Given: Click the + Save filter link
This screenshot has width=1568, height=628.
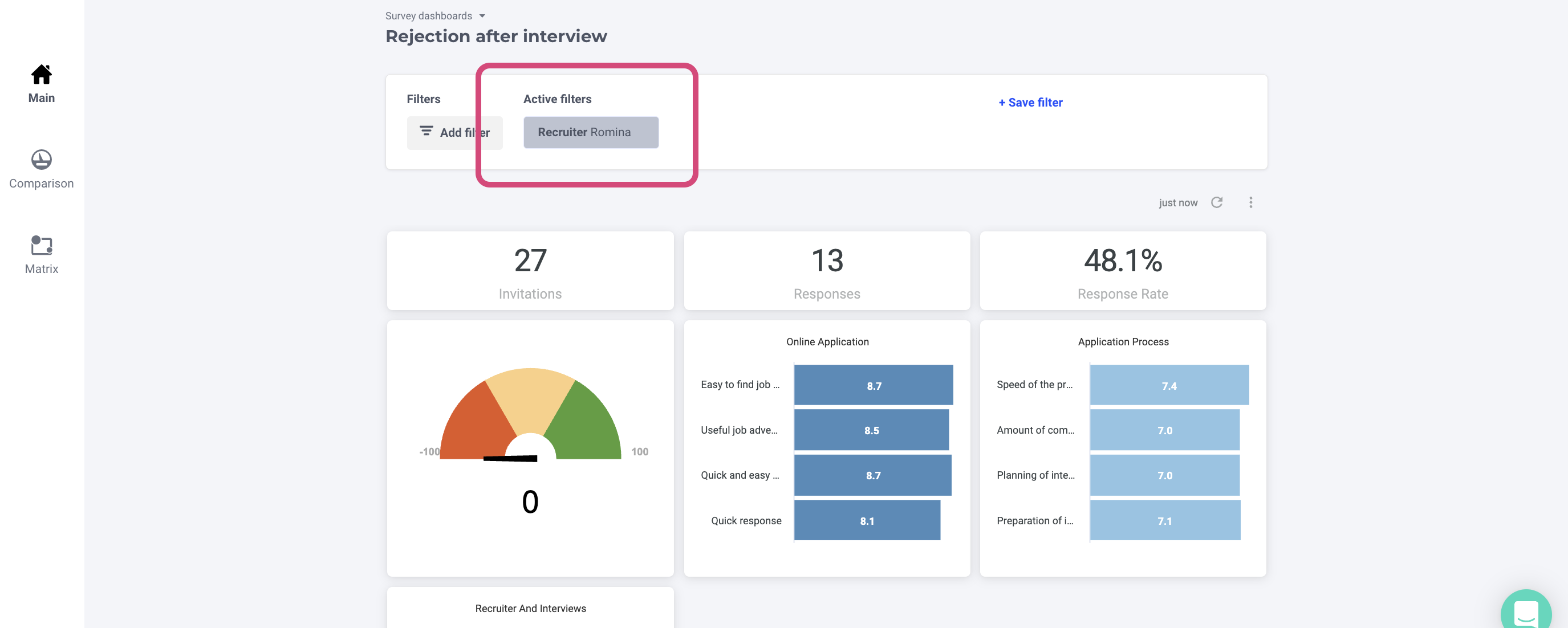Looking at the screenshot, I should pyautogui.click(x=1030, y=103).
